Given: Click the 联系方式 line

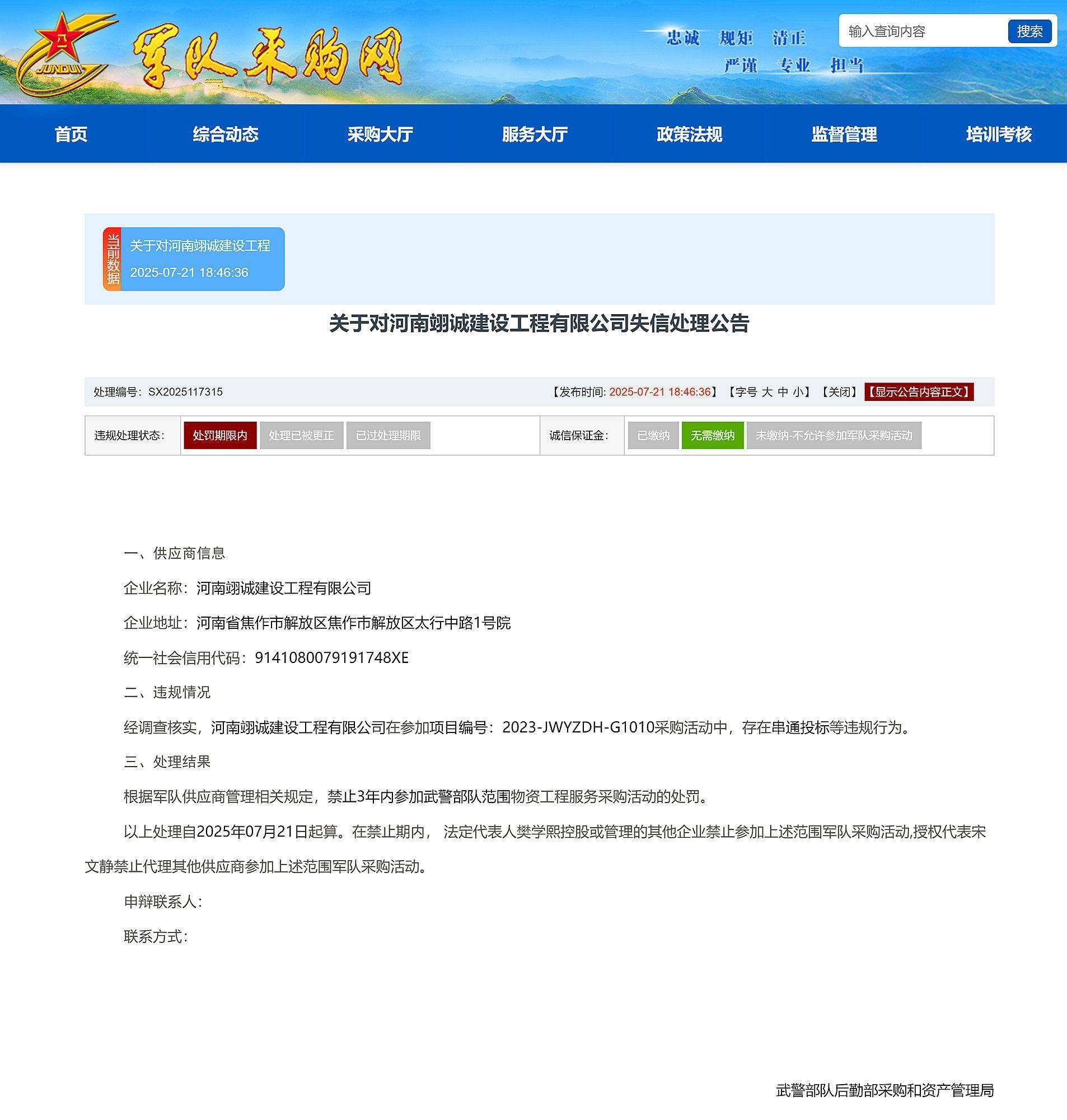Looking at the screenshot, I should pos(156,936).
